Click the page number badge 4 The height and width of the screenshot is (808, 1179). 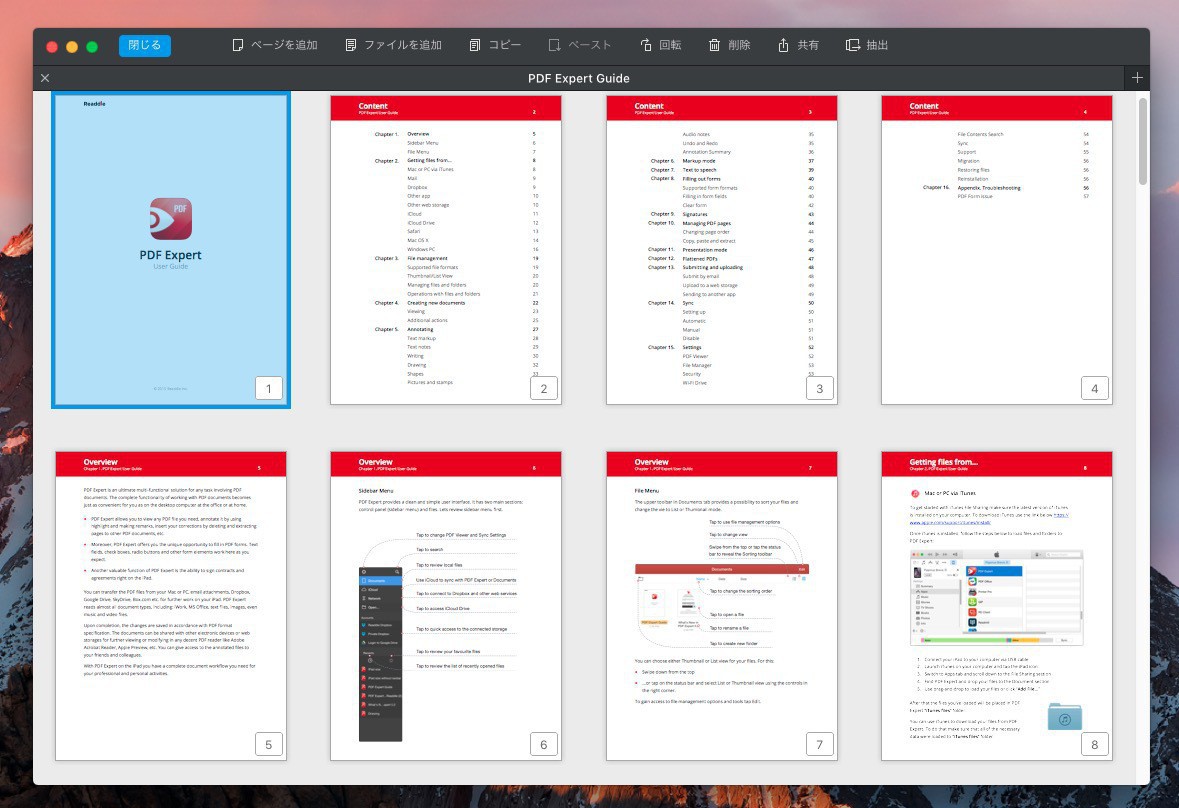click(1095, 389)
